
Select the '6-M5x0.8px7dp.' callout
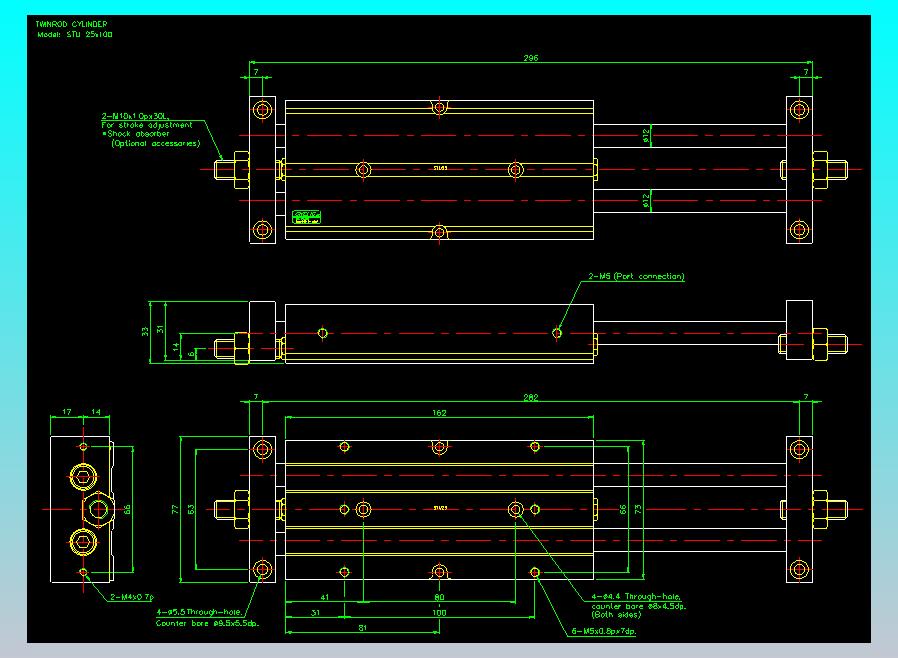coord(604,632)
